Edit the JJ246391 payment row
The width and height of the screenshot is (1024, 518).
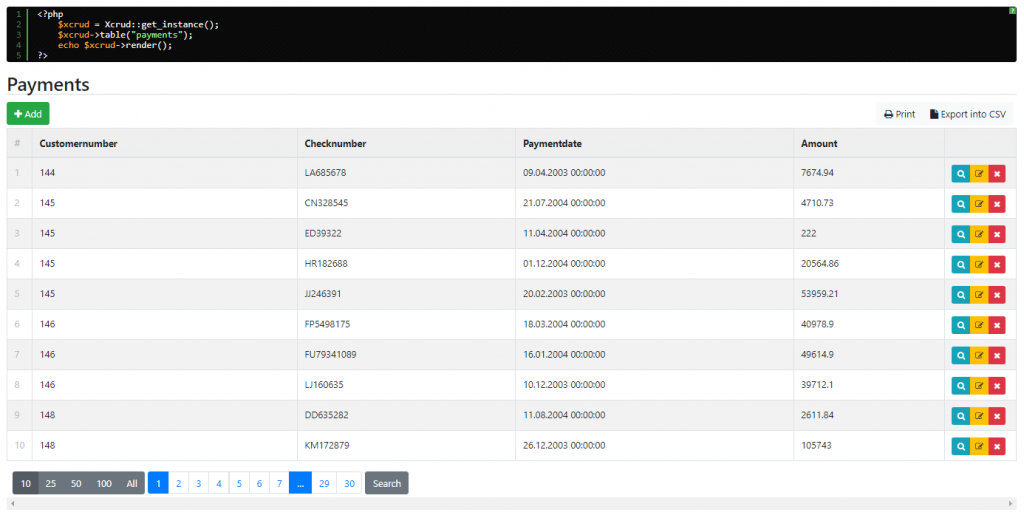click(979, 295)
